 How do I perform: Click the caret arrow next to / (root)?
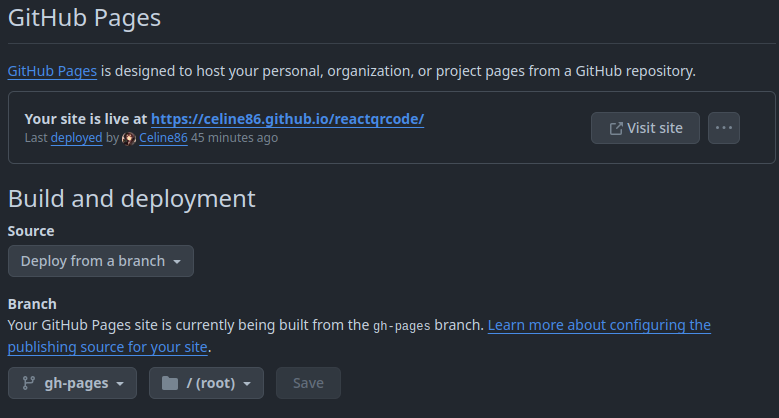point(247,384)
